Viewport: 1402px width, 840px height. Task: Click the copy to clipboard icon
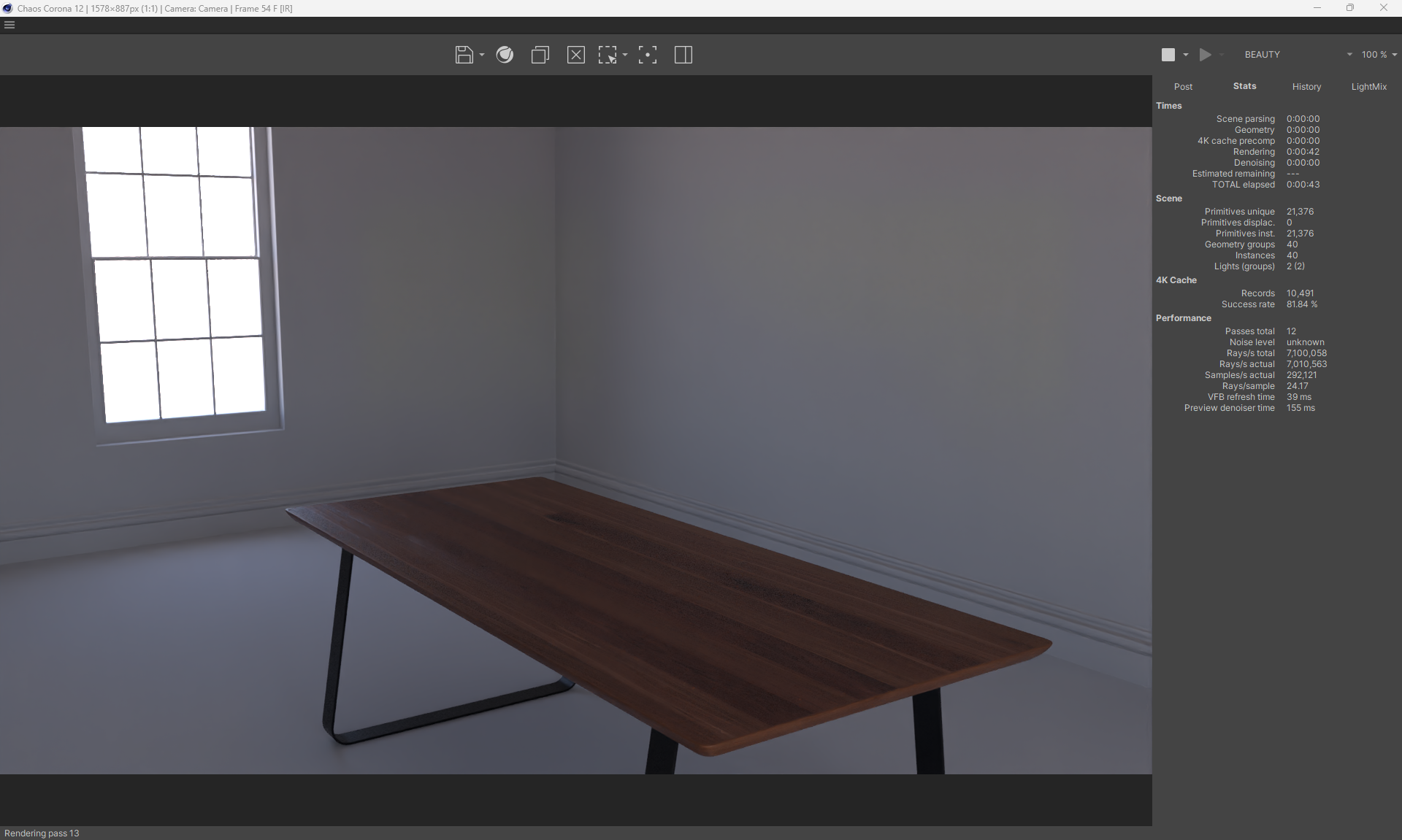click(540, 55)
